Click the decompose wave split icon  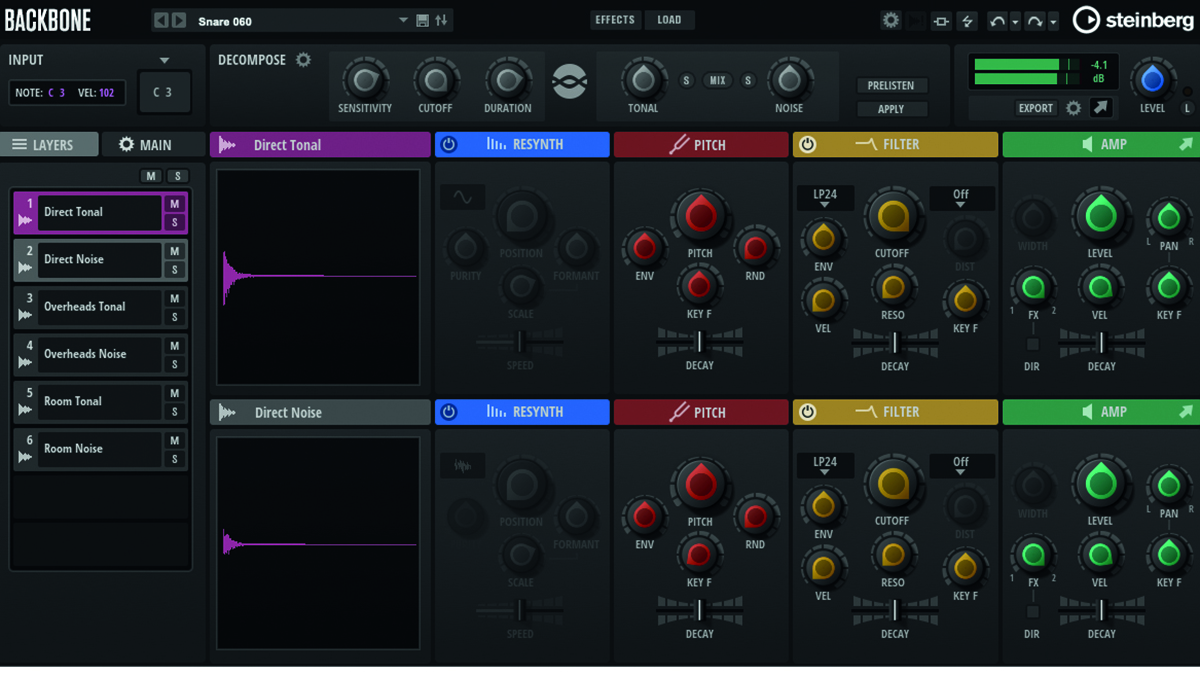(x=570, y=81)
